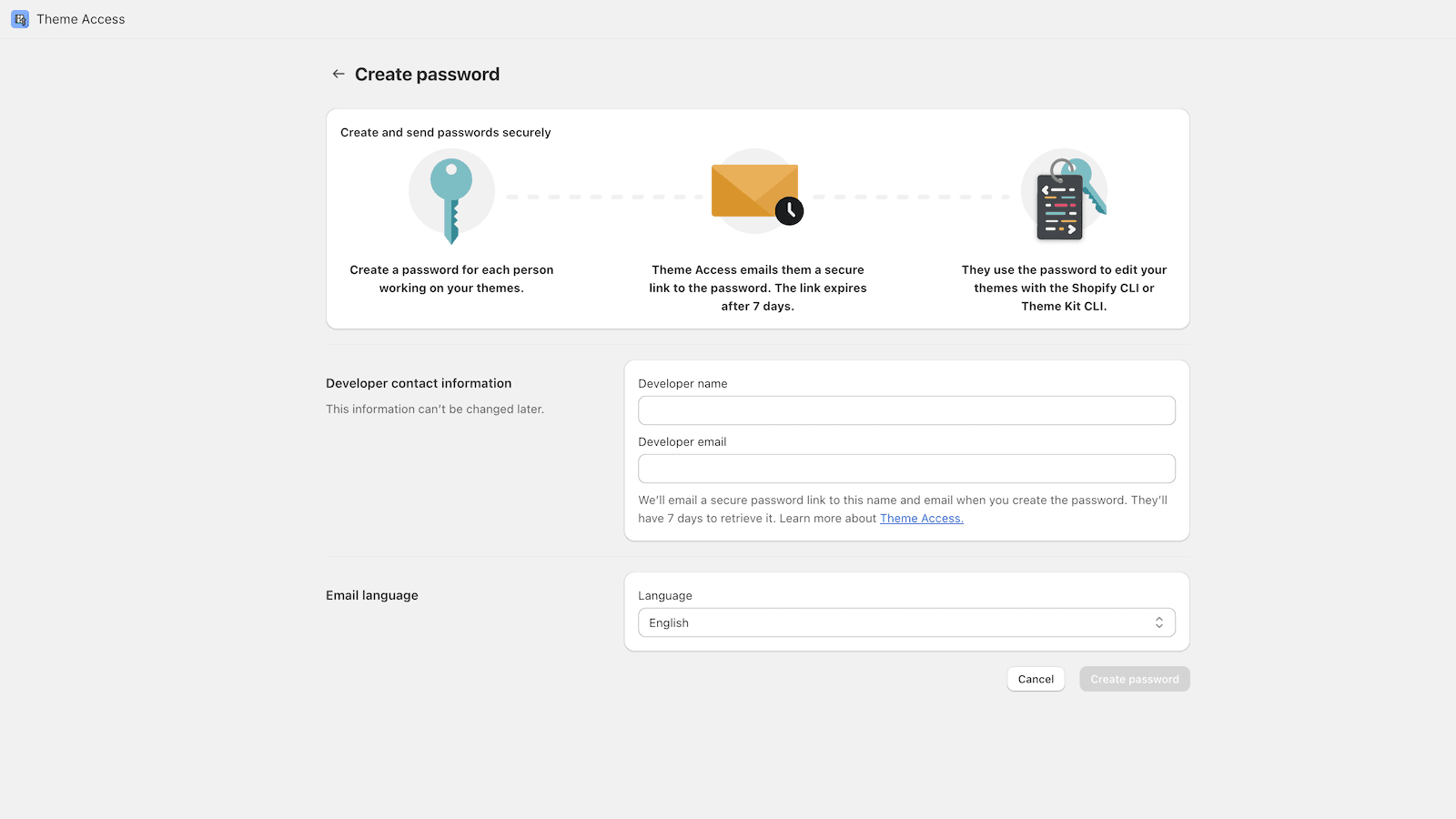Click the Theme Access title in the header

[81, 18]
